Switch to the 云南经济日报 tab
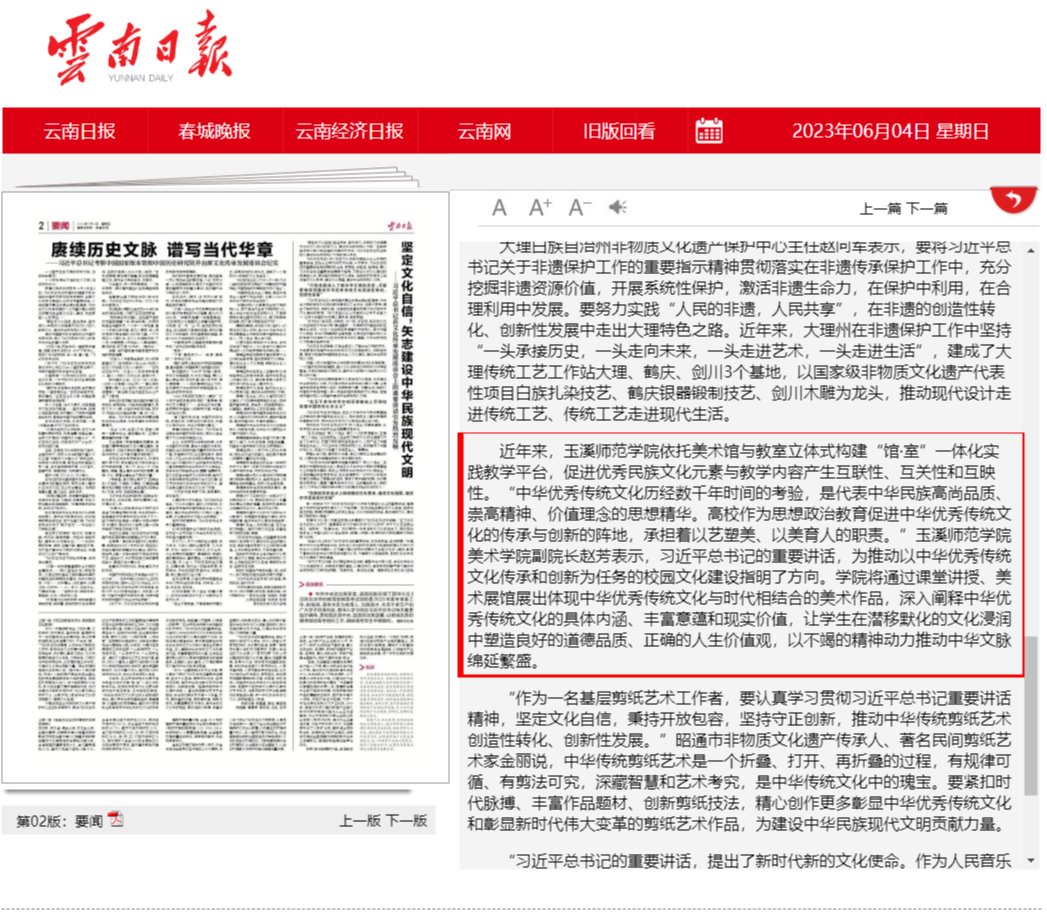Viewport: 1047px width, 912px height. (349, 131)
